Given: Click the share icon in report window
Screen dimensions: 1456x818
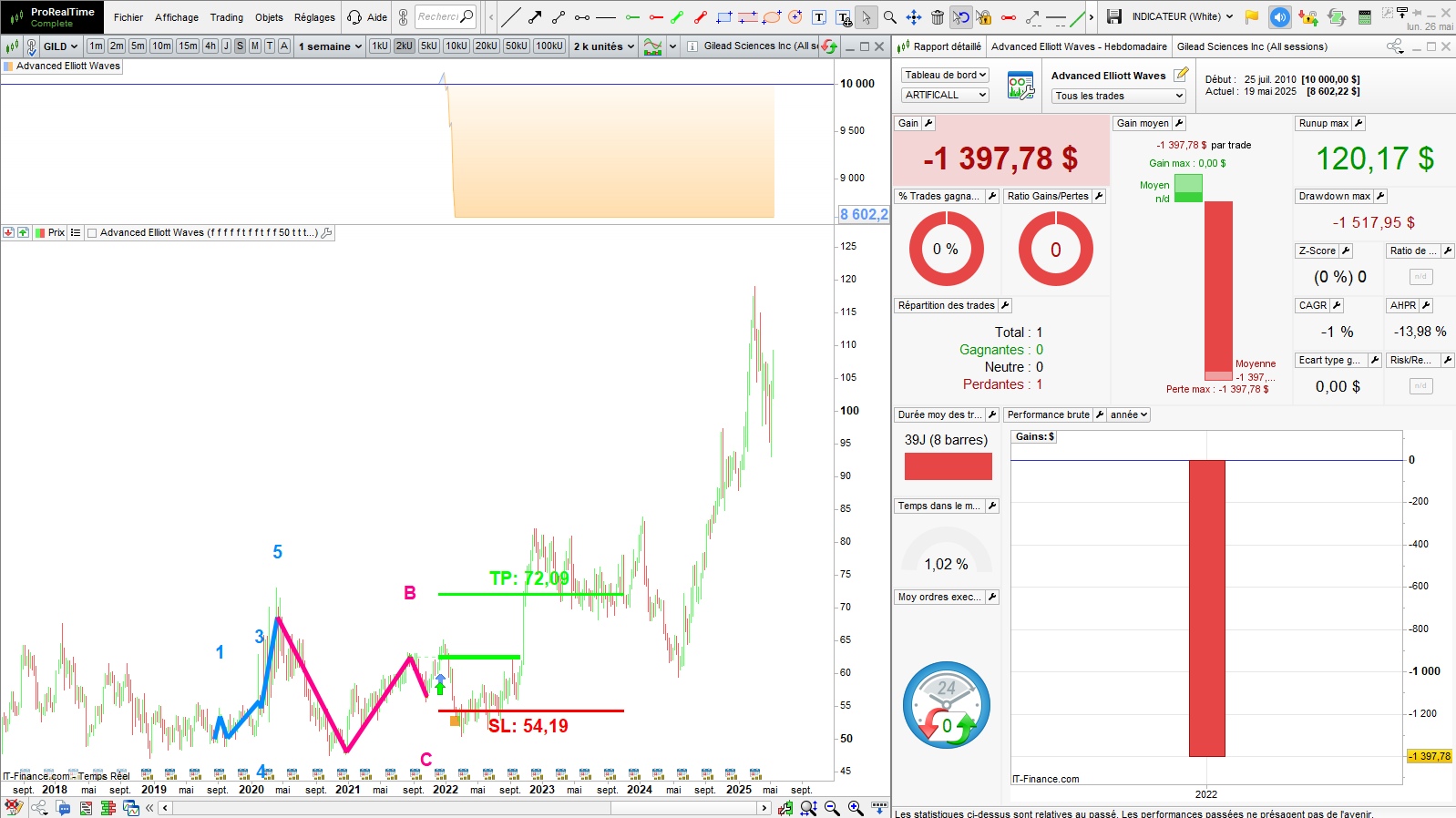Looking at the screenshot, I should point(1395,46).
